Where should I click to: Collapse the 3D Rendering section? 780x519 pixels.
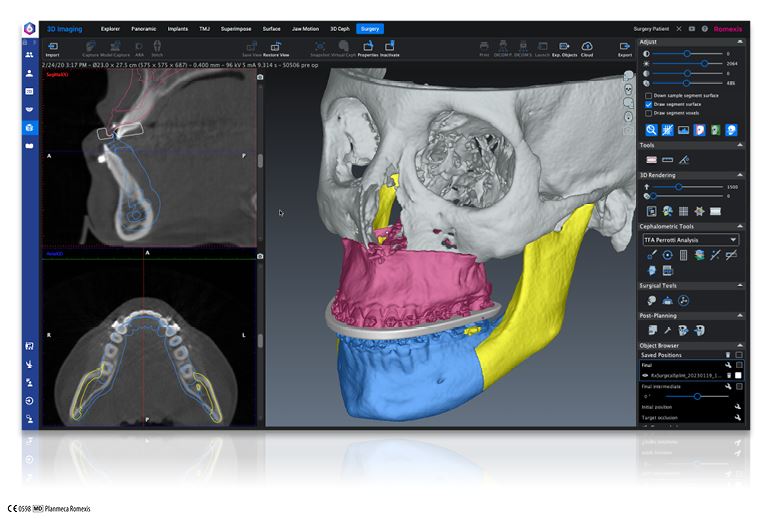click(x=741, y=175)
